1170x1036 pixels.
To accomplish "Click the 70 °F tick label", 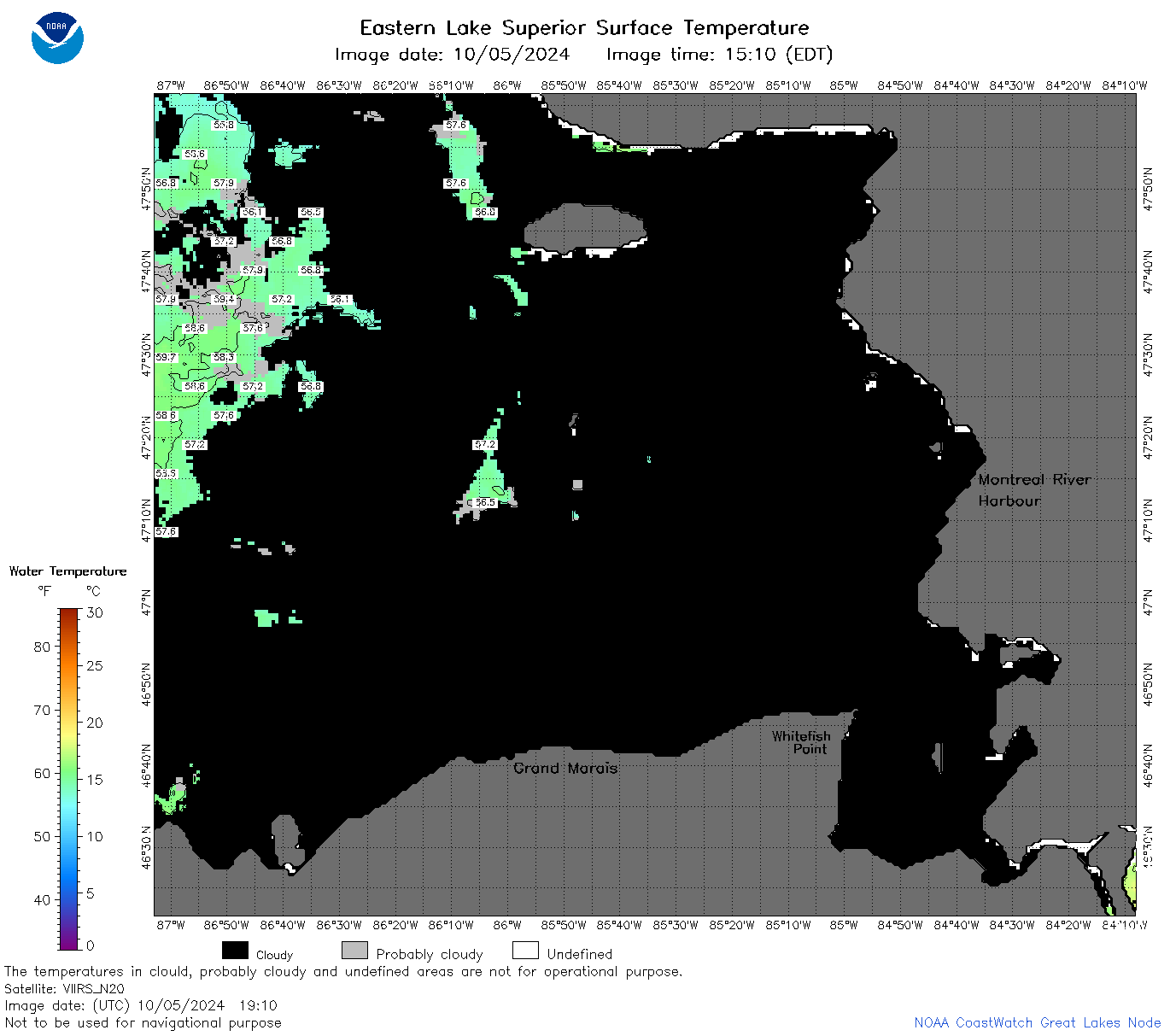I will (x=42, y=710).
